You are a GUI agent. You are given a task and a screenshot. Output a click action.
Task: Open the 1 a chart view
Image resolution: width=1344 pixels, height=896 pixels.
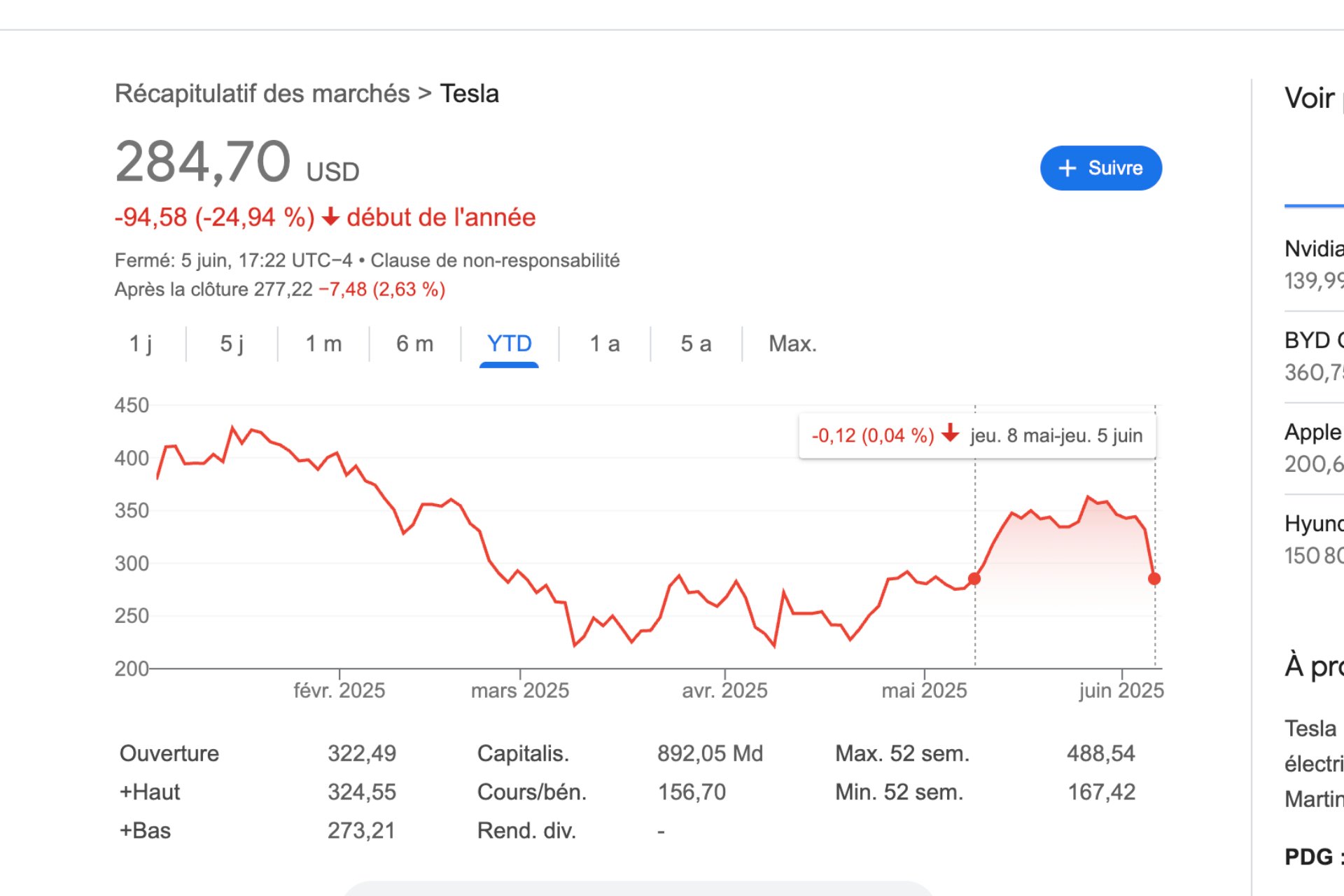pyautogui.click(x=605, y=344)
